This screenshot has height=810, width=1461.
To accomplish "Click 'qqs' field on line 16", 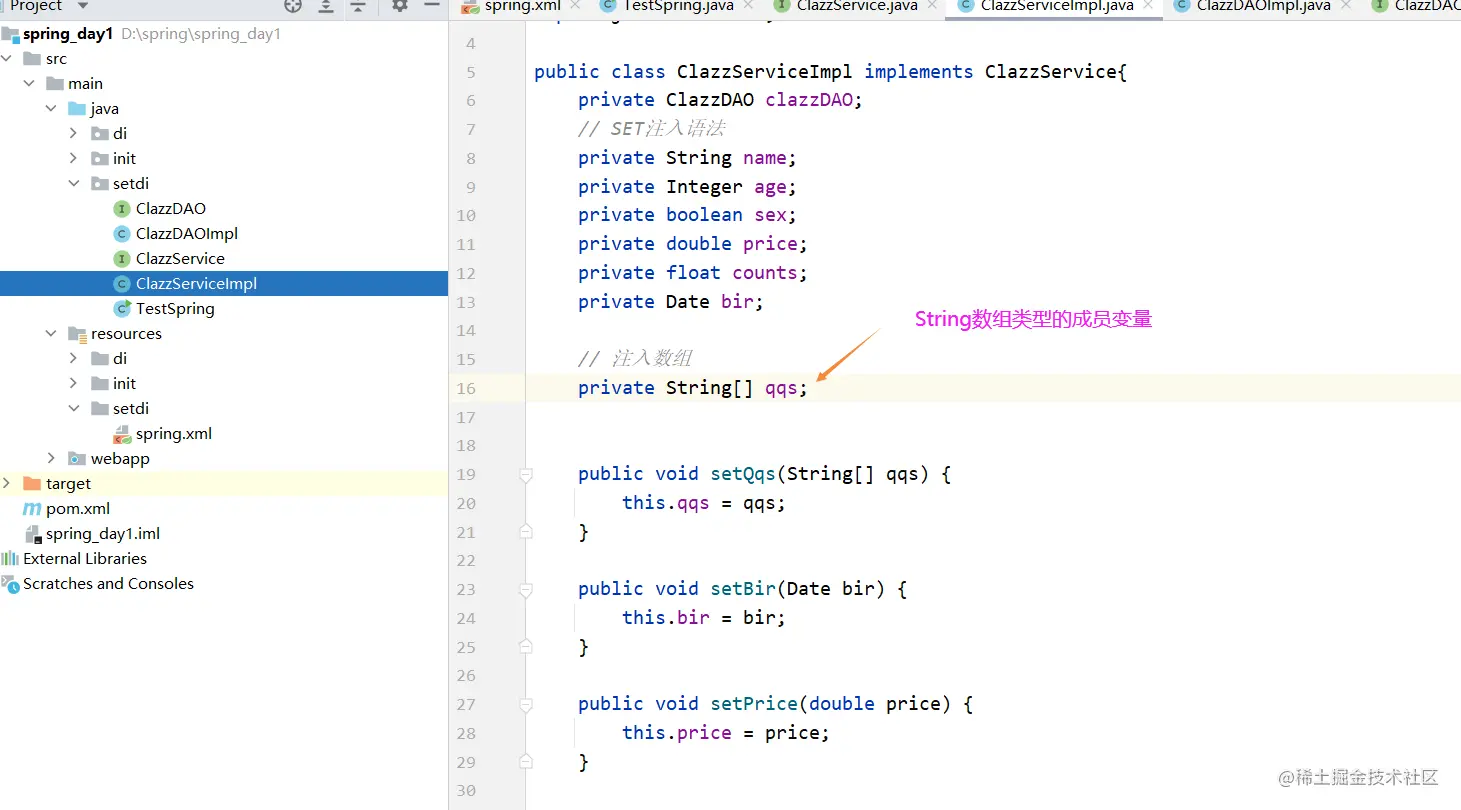I will click(x=781, y=388).
